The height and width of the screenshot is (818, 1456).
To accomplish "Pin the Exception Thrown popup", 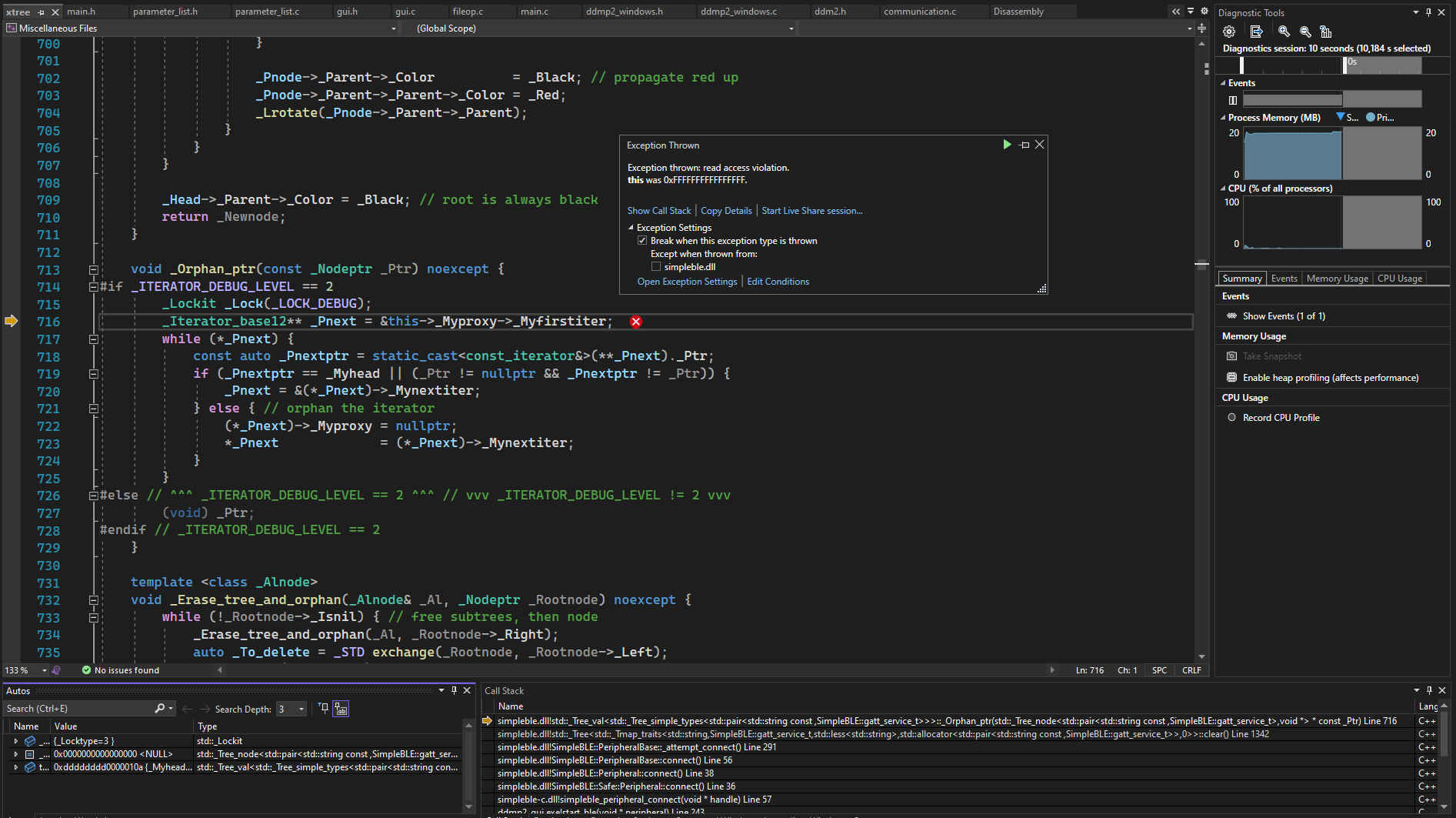I will (x=1023, y=144).
